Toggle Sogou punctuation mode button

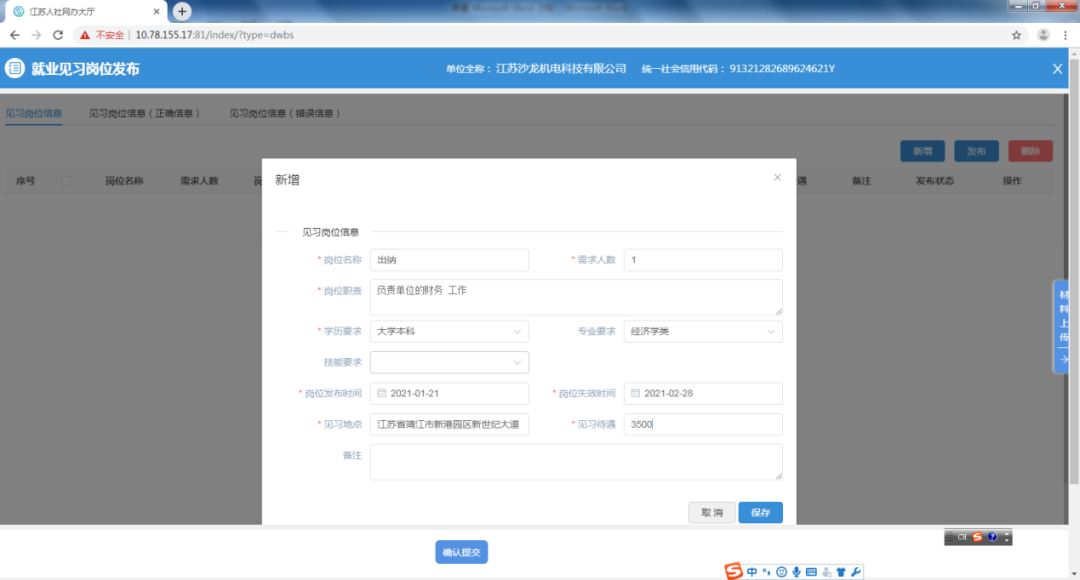(767, 572)
